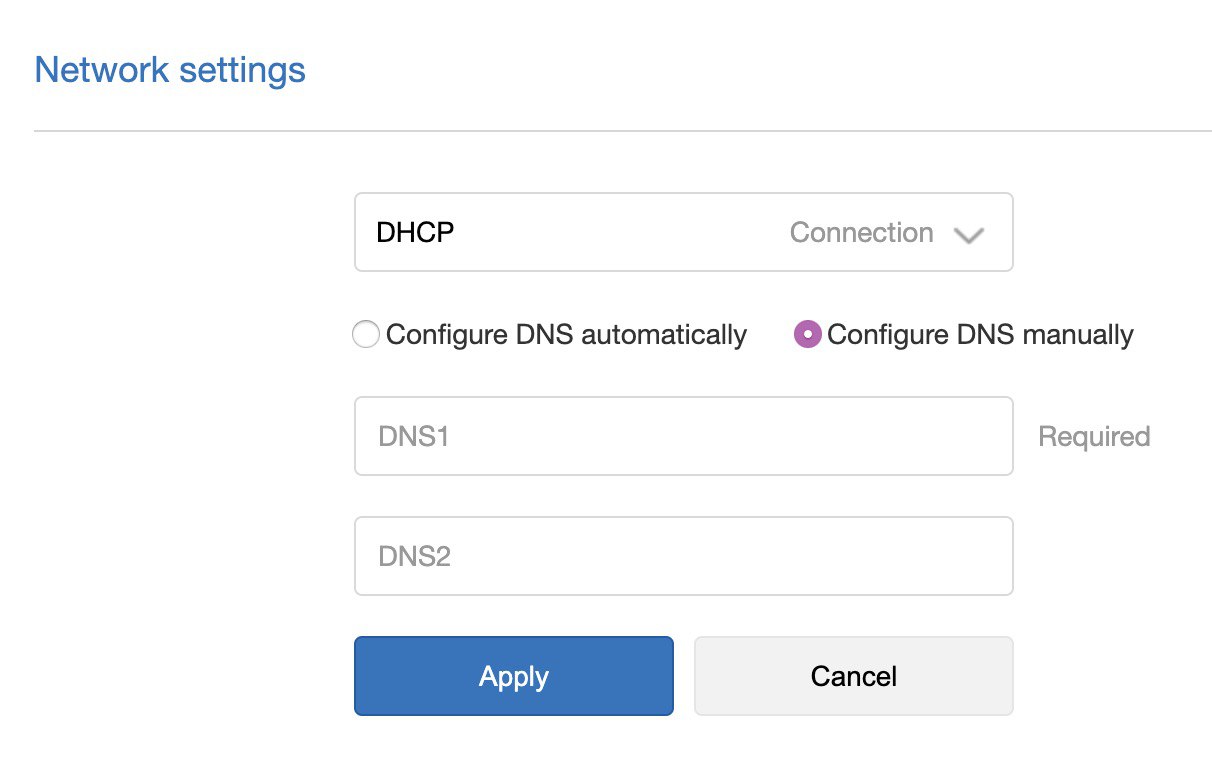Screen dimensions: 1212x776
Task: Focus the DNS2 input field
Action: click(683, 556)
